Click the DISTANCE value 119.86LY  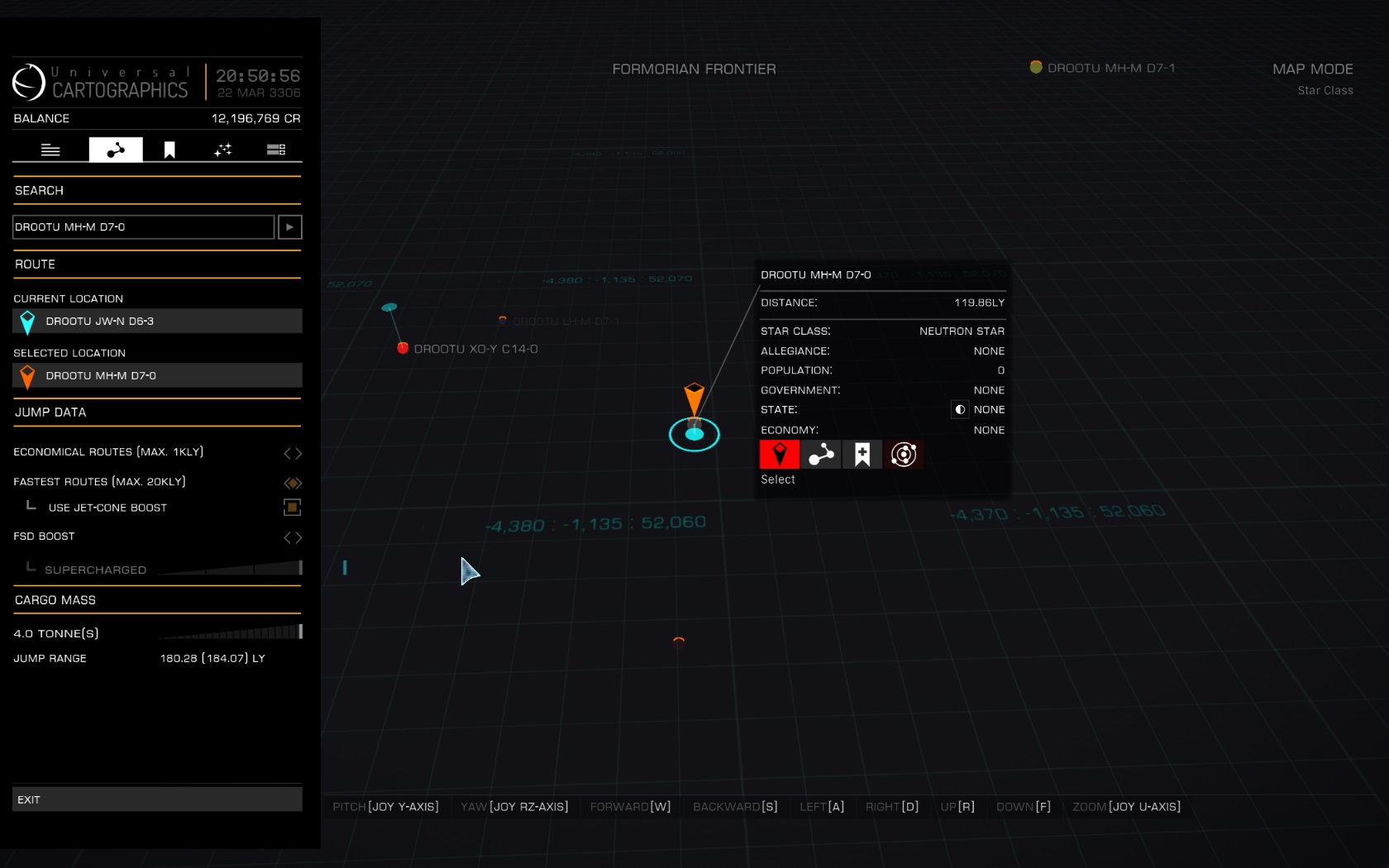(979, 303)
